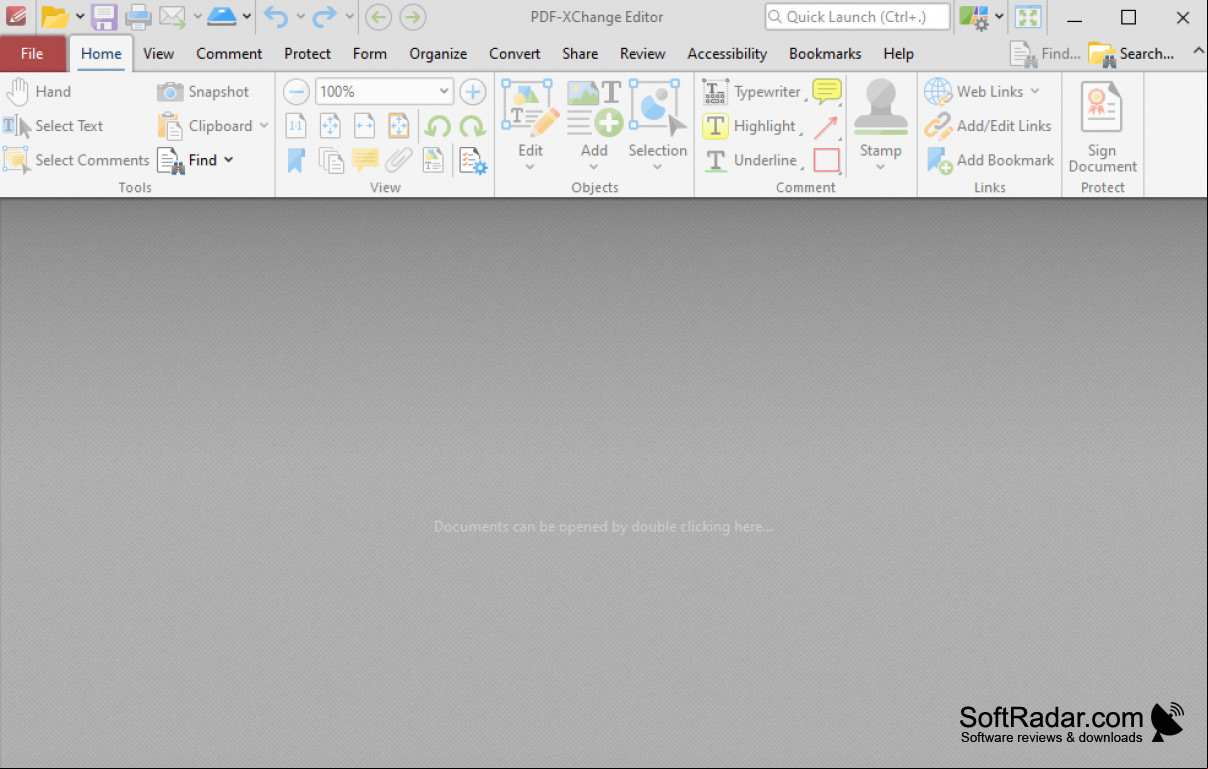
Task: Show the Comments pane icon in View group
Action: 365,160
